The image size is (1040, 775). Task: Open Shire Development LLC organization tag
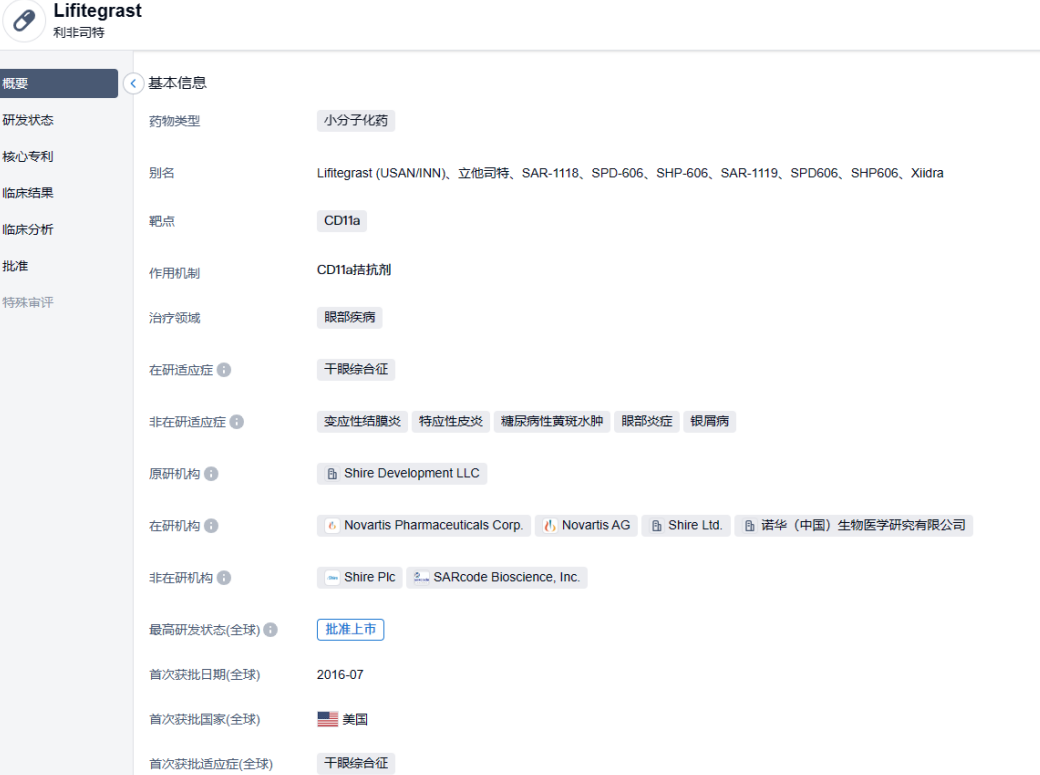pos(402,474)
